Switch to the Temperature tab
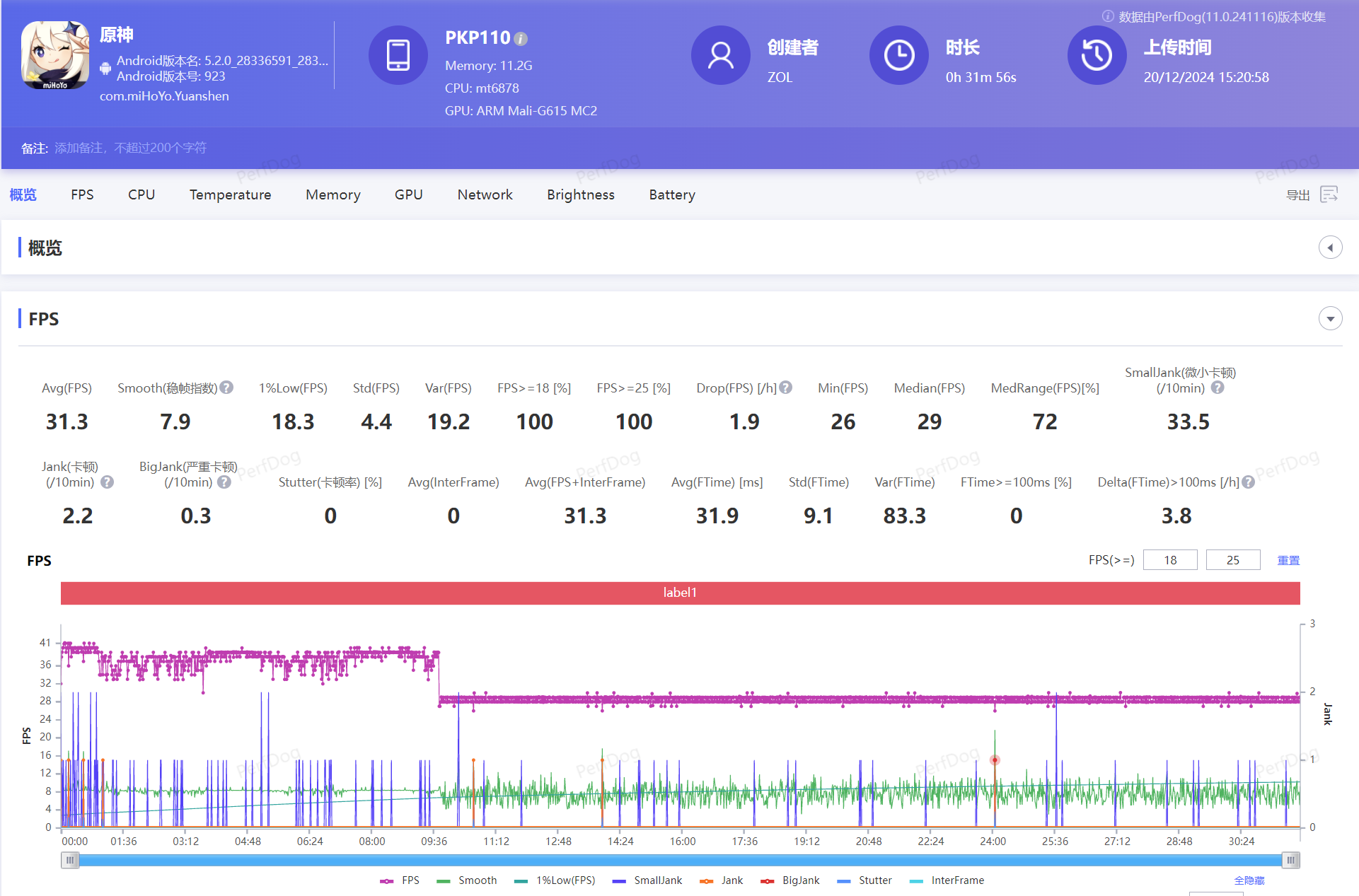This screenshot has width=1359, height=896. click(230, 194)
